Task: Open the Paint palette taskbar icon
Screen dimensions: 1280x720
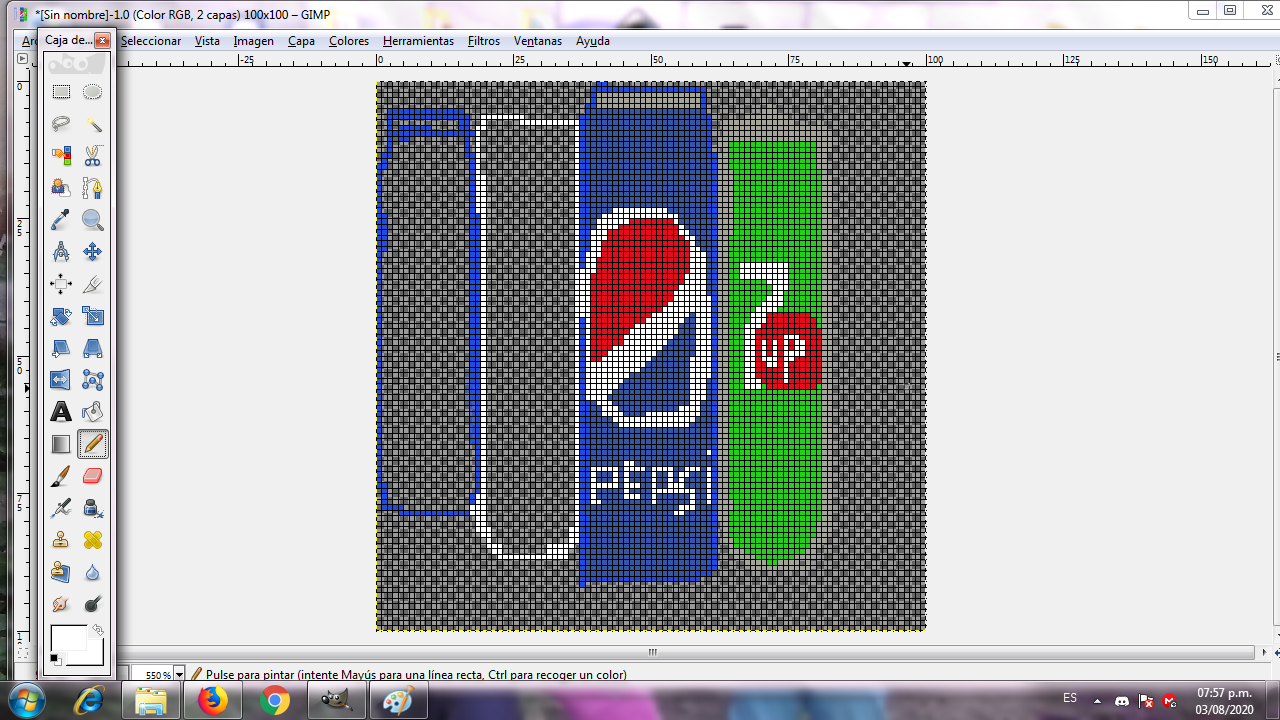Action: pyautogui.click(x=399, y=701)
